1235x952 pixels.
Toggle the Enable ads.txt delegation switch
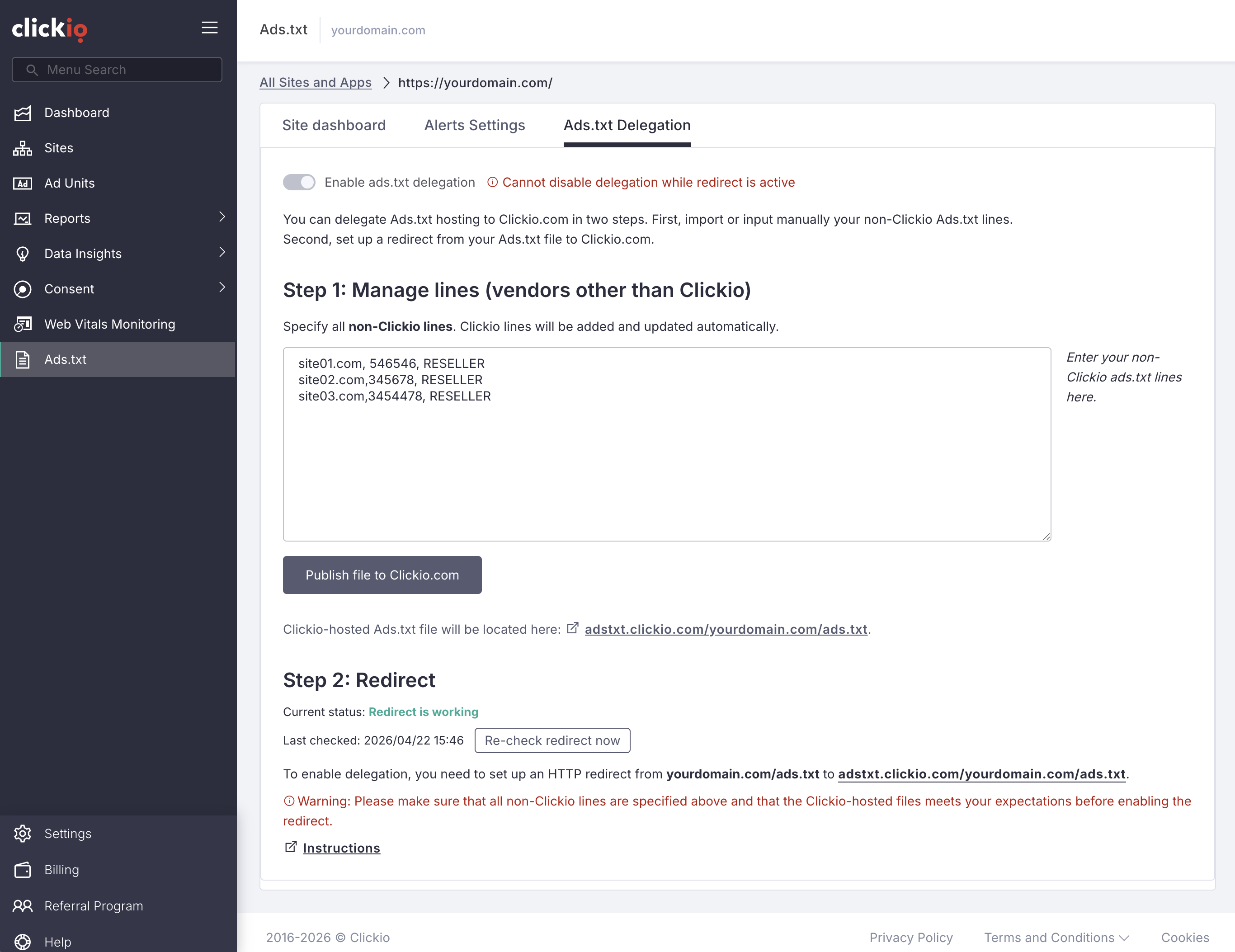tap(298, 182)
